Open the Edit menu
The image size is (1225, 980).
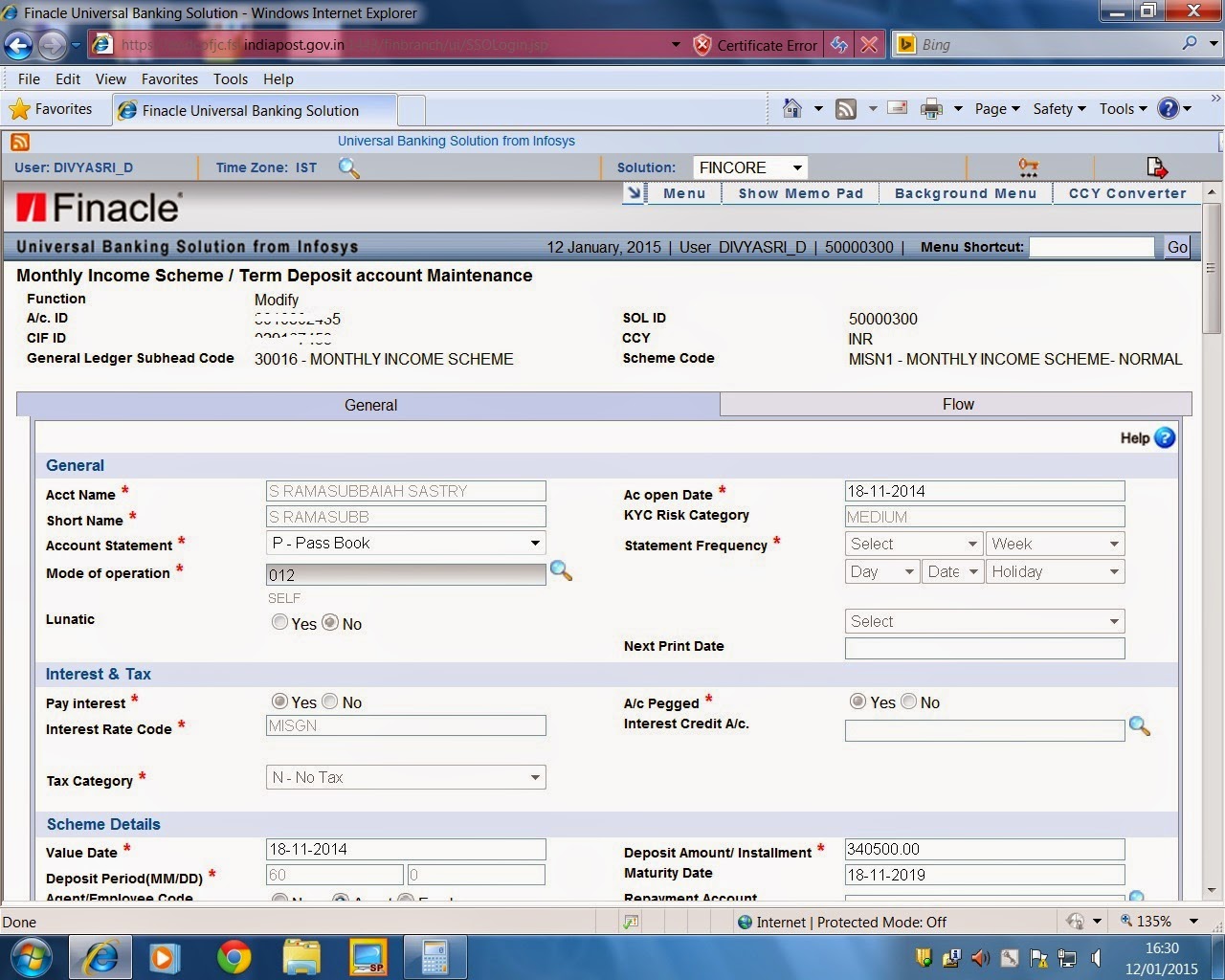pos(67,79)
